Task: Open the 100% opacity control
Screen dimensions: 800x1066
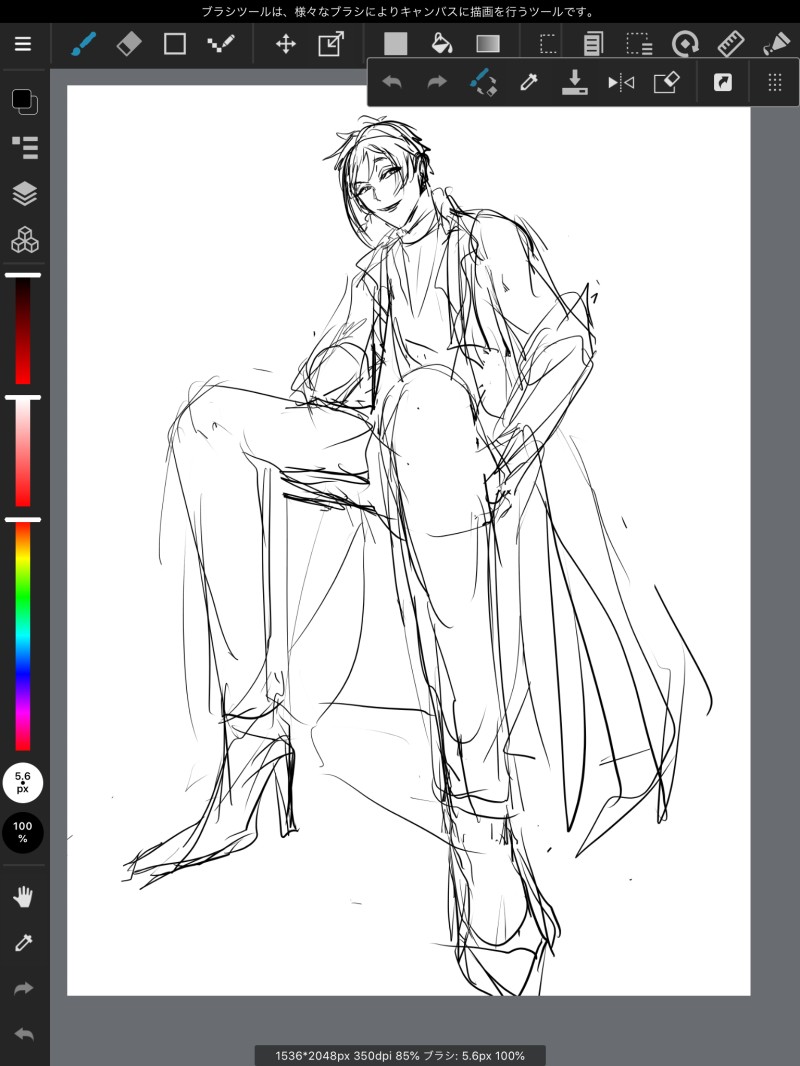Action: (x=22, y=832)
